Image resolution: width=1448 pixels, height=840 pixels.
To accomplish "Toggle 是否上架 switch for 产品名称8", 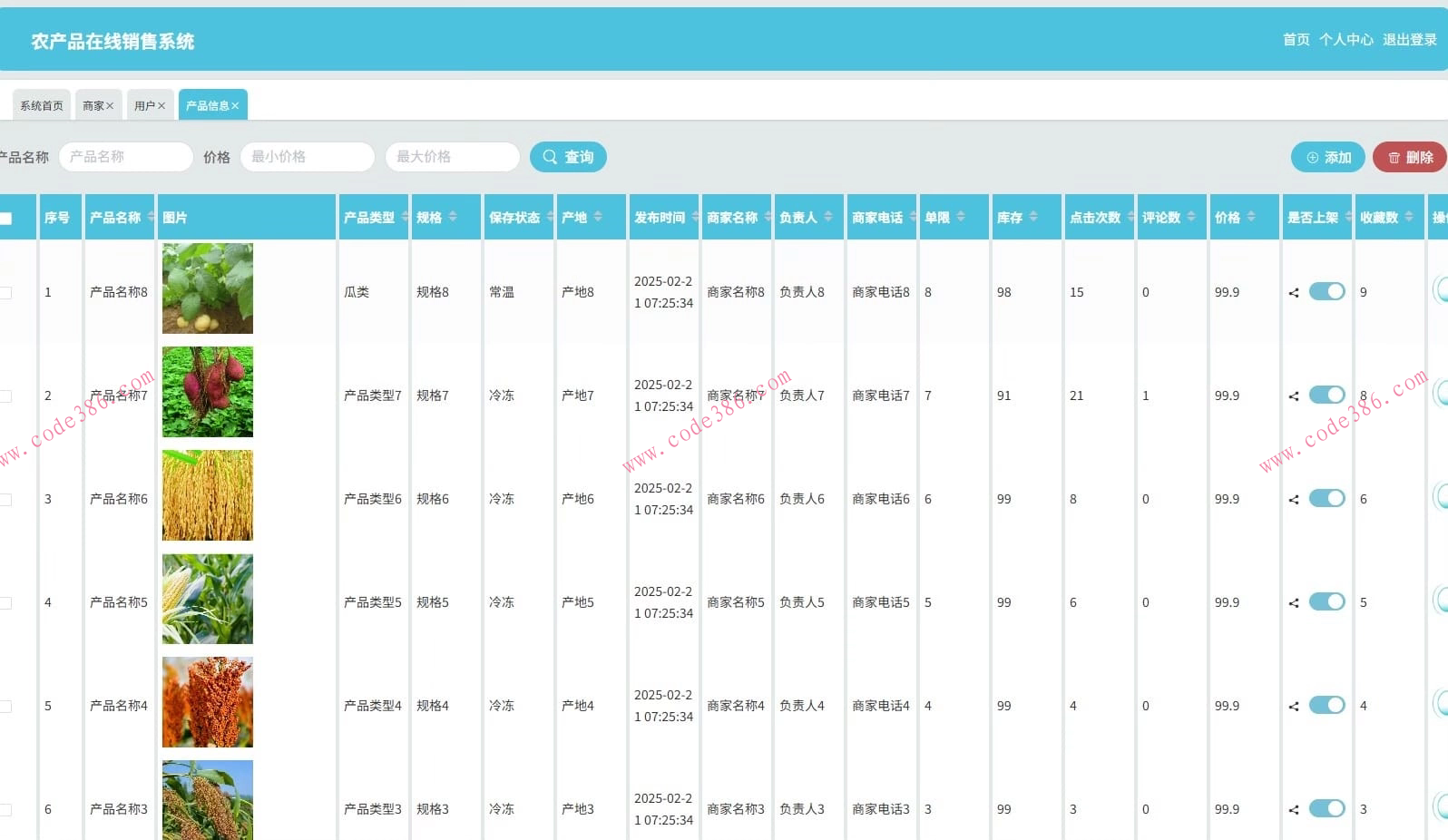I will coord(1327,291).
